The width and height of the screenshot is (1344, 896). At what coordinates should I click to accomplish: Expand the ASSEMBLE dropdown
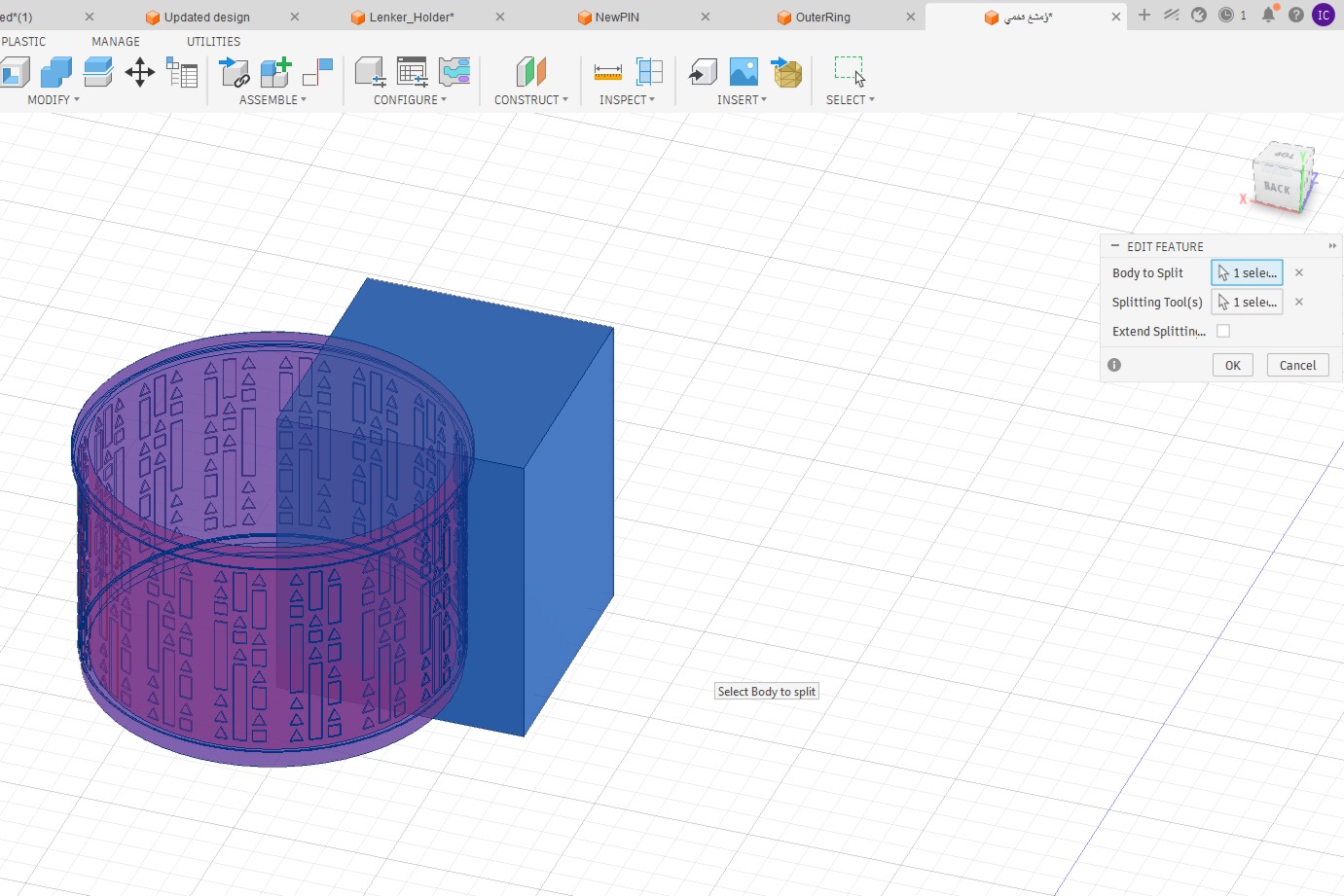(x=272, y=100)
